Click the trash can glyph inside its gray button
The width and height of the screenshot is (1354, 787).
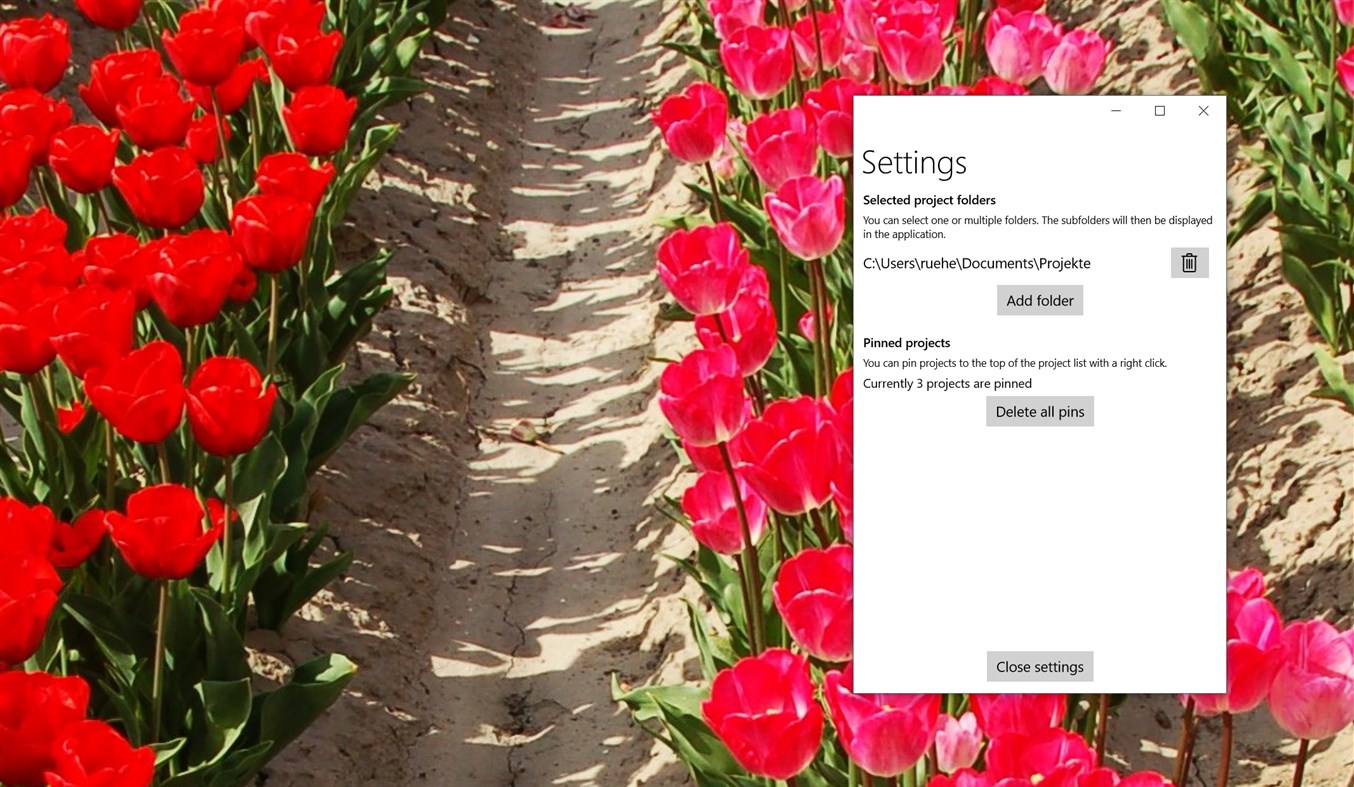click(1189, 263)
